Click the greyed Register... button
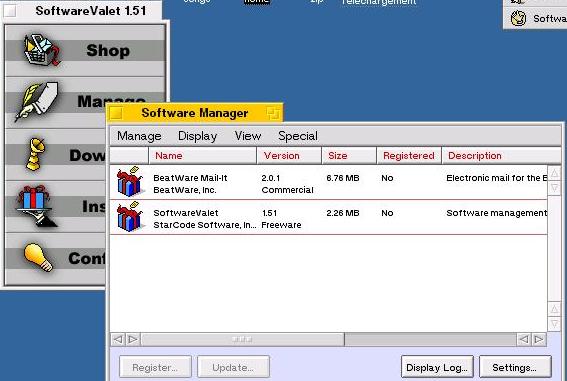567x381 pixels. 155,367
